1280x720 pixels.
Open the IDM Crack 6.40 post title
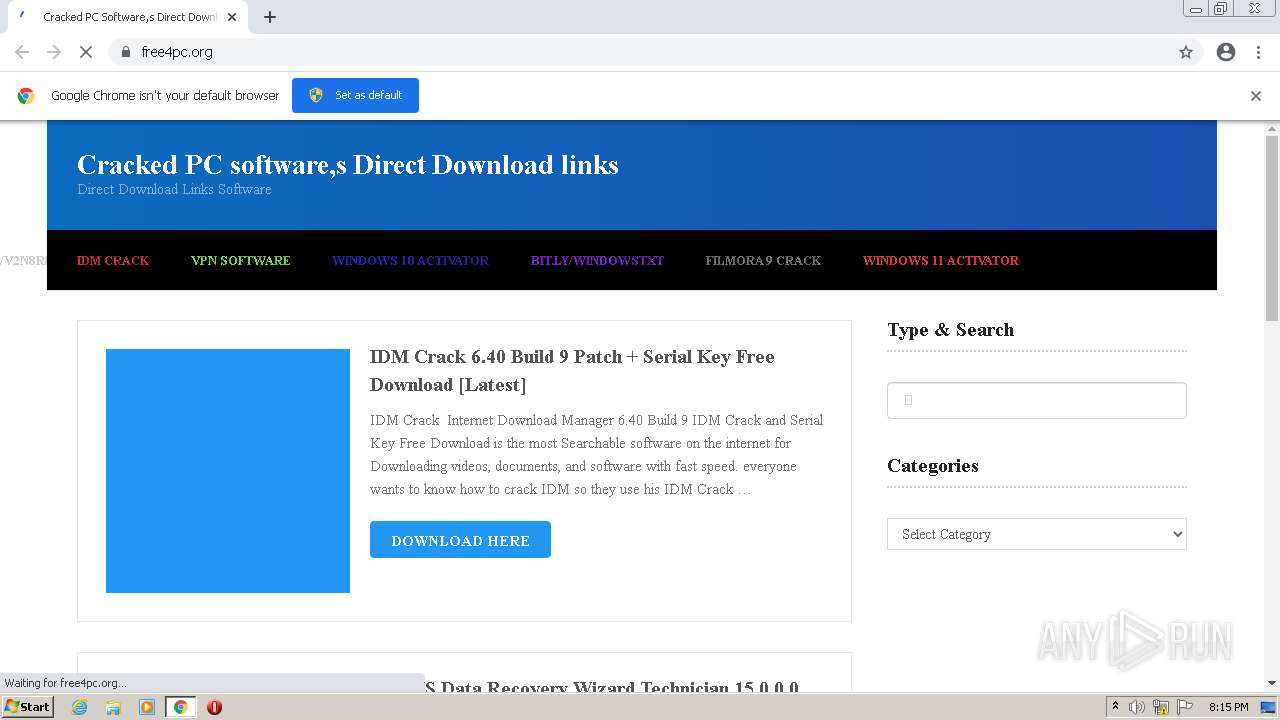pyautogui.click(x=572, y=371)
